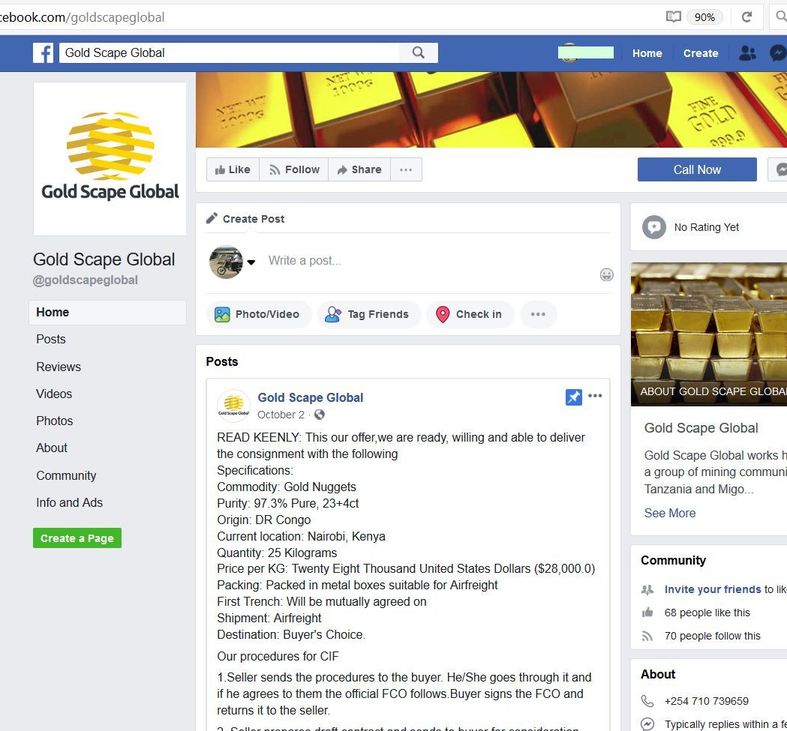Open the About sidebar section
787x731 pixels.
tap(51, 448)
